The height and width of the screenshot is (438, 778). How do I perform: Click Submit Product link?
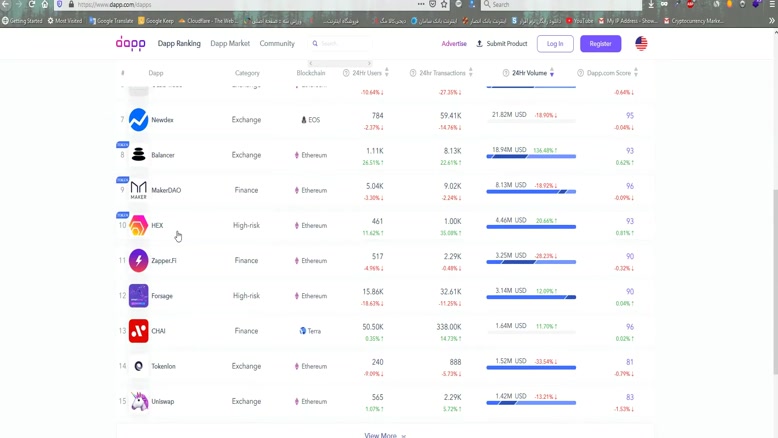(x=501, y=44)
